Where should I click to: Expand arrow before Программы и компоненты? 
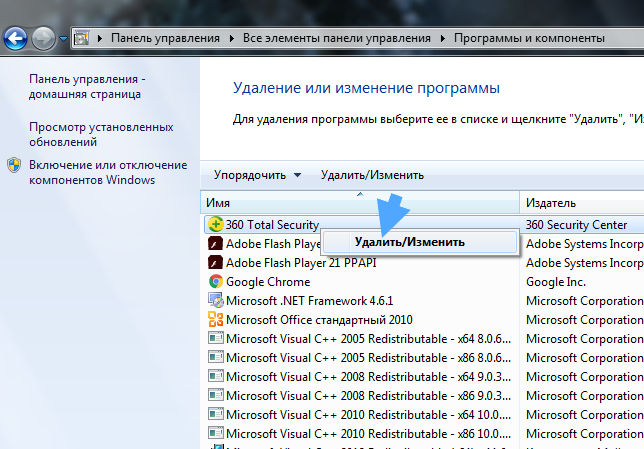[443, 39]
